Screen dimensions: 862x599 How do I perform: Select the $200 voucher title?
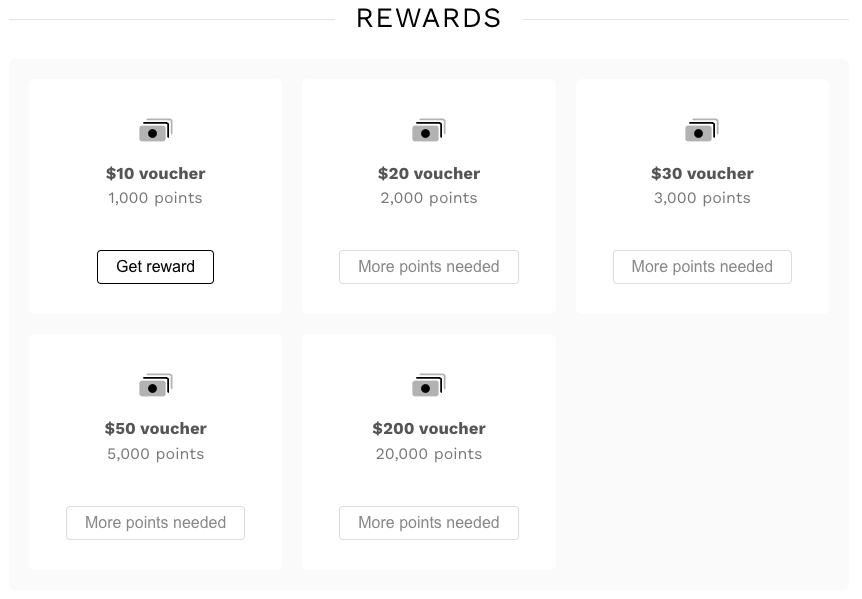[429, 429]
